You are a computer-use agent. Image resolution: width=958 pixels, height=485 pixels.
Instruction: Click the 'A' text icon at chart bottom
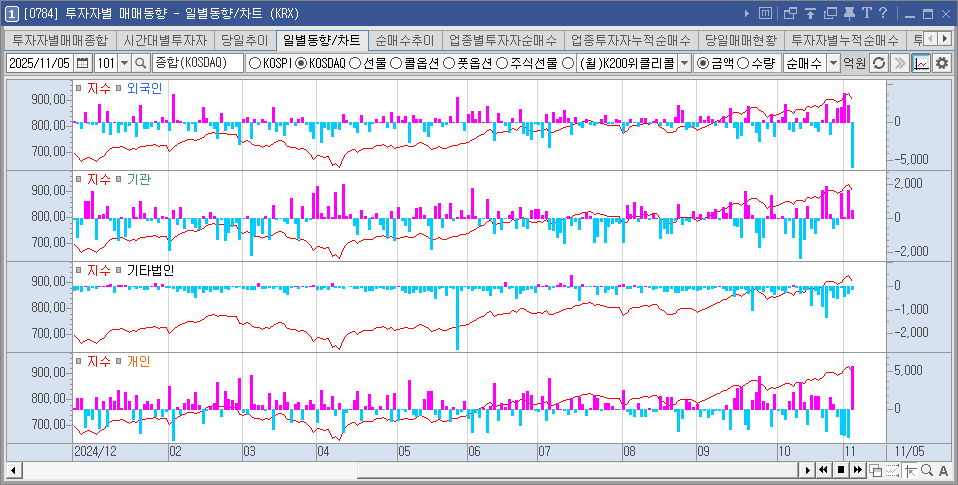(x=945, y=470)
